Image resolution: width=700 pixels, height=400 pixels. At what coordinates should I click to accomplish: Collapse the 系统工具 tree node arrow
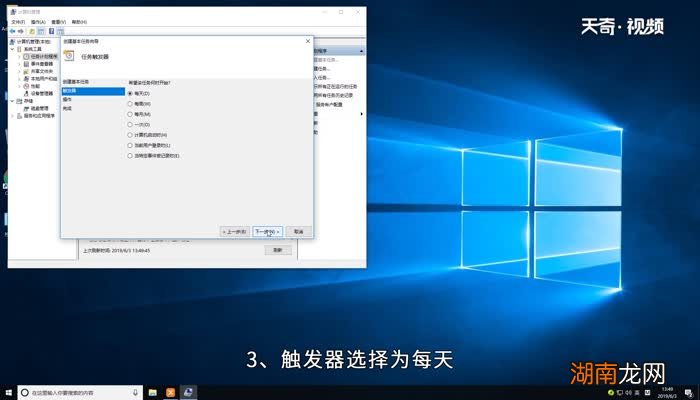(x=13, y=49)
